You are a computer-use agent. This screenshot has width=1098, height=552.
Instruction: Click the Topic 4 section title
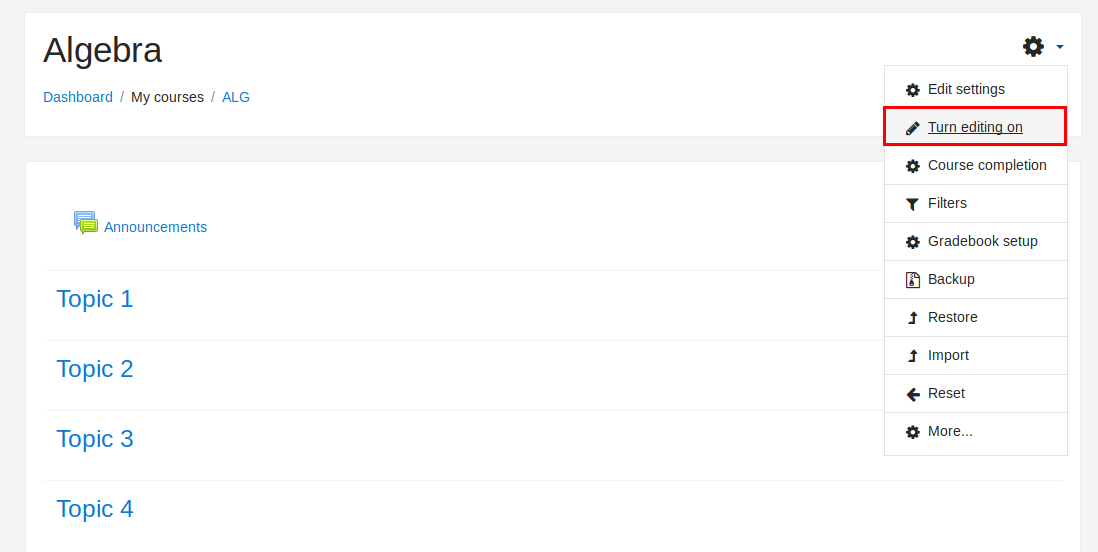click(x=95, y=509)
